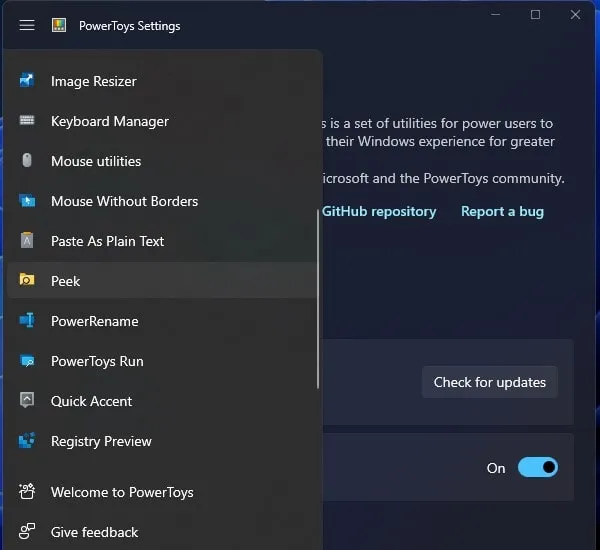The image size is (600, 550).
Task: Minimize the PowerToys Settings window
Action: 496,15
